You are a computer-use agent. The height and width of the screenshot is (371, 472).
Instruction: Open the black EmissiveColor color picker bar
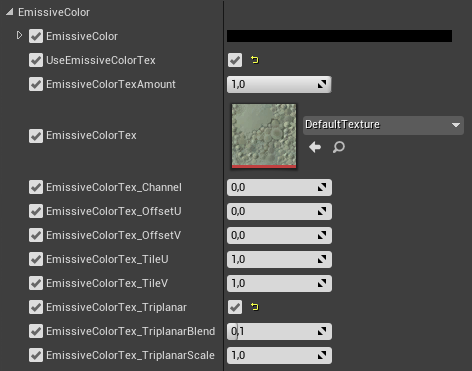(339, 36)
